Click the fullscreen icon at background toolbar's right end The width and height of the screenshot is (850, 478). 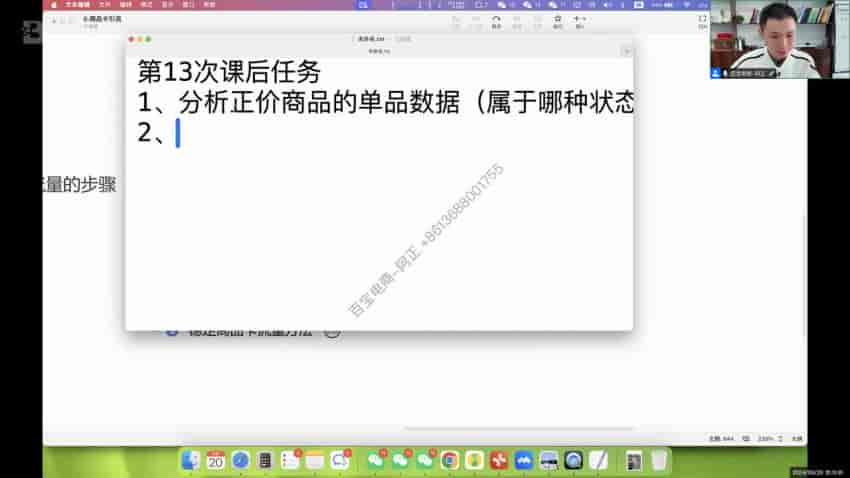click(703, 19)
